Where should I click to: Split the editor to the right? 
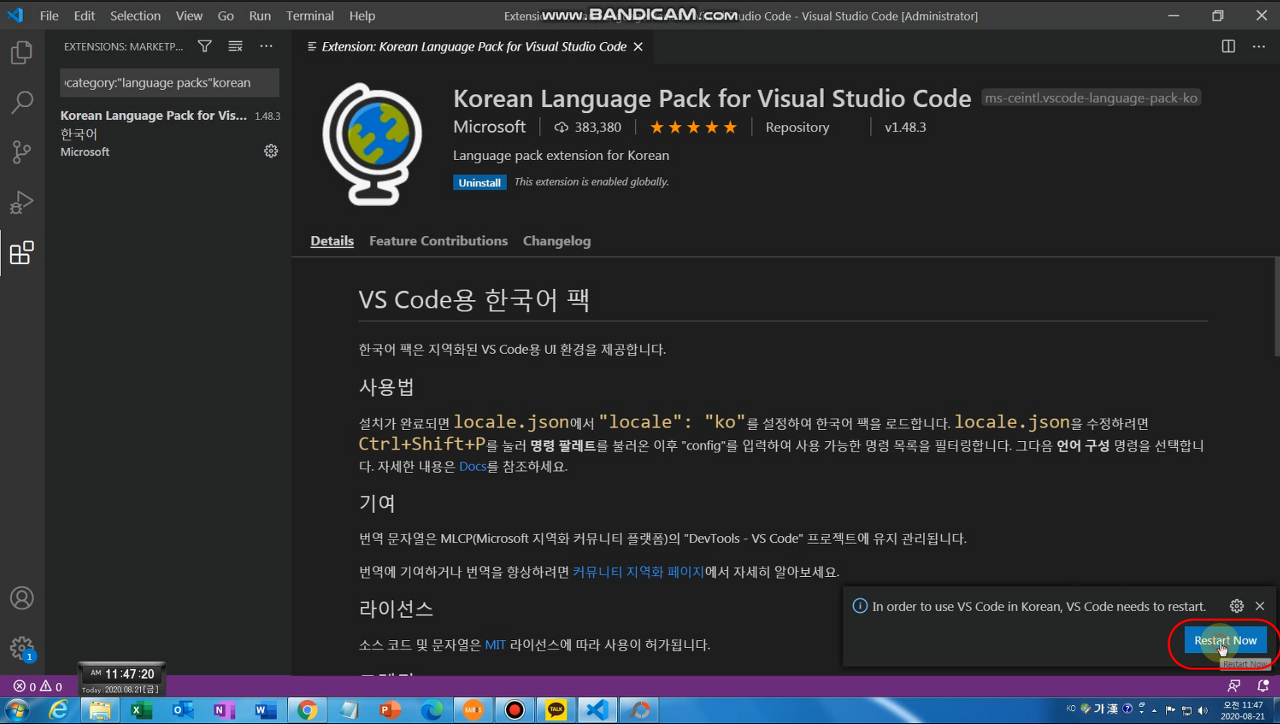click(1228, 46)
